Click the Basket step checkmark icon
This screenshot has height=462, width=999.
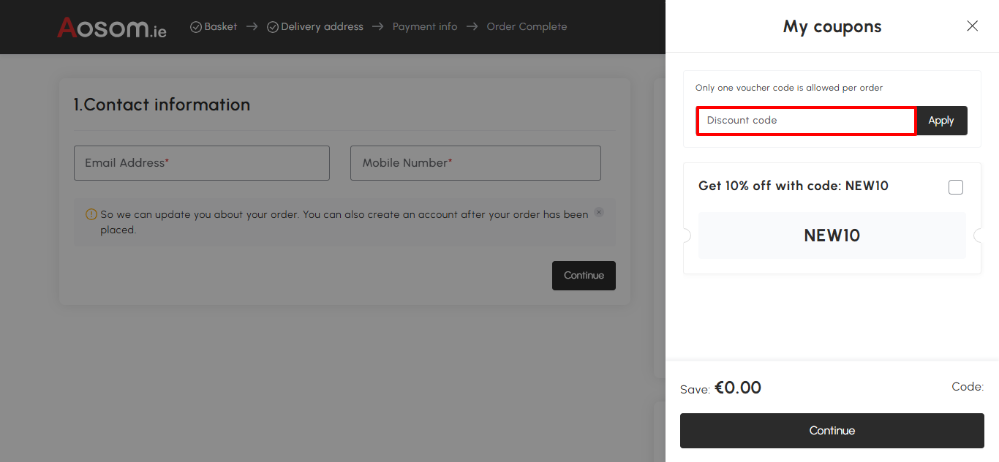coord(196,27)
